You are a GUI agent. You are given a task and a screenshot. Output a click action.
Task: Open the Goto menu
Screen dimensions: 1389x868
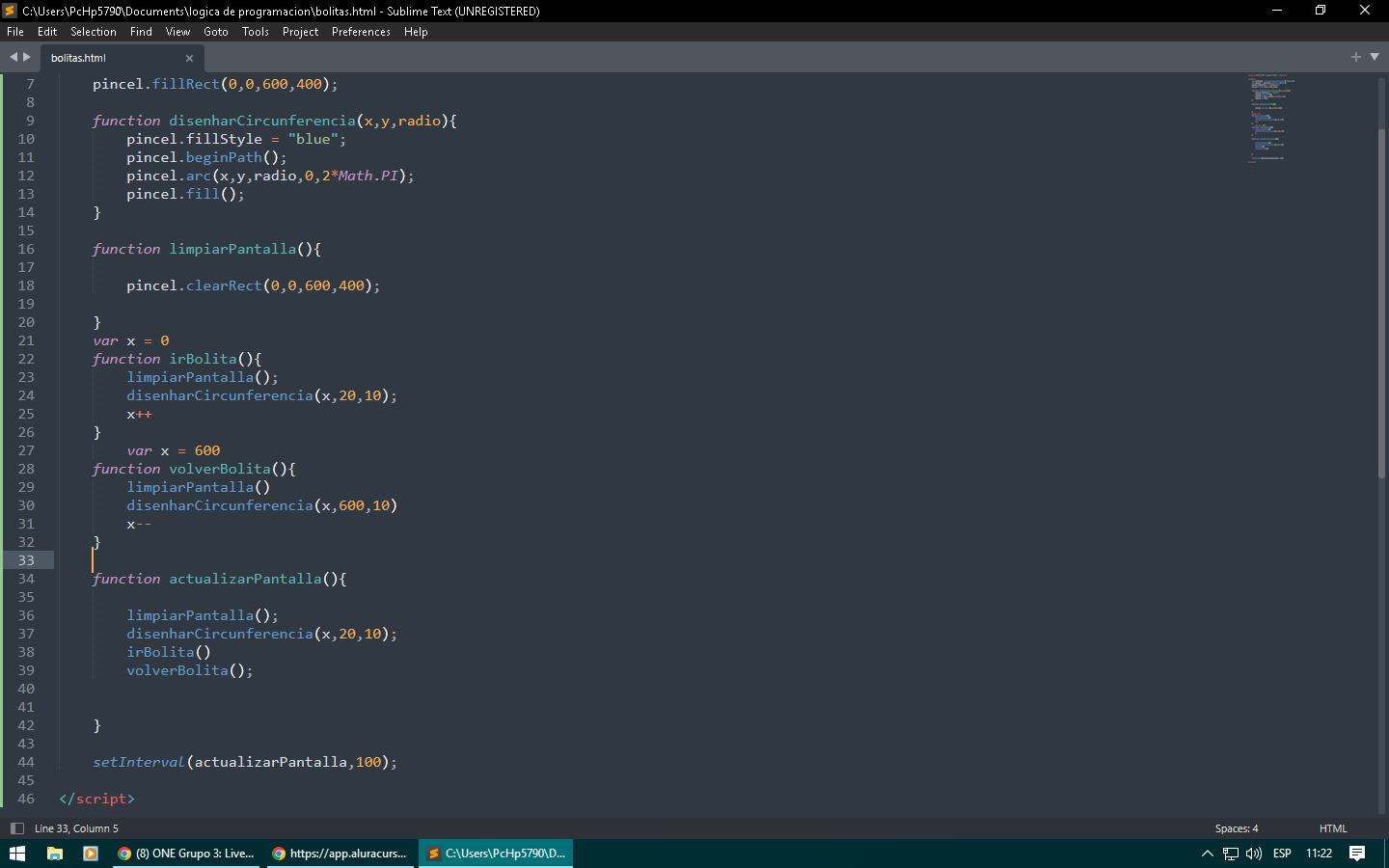[216, 32]
